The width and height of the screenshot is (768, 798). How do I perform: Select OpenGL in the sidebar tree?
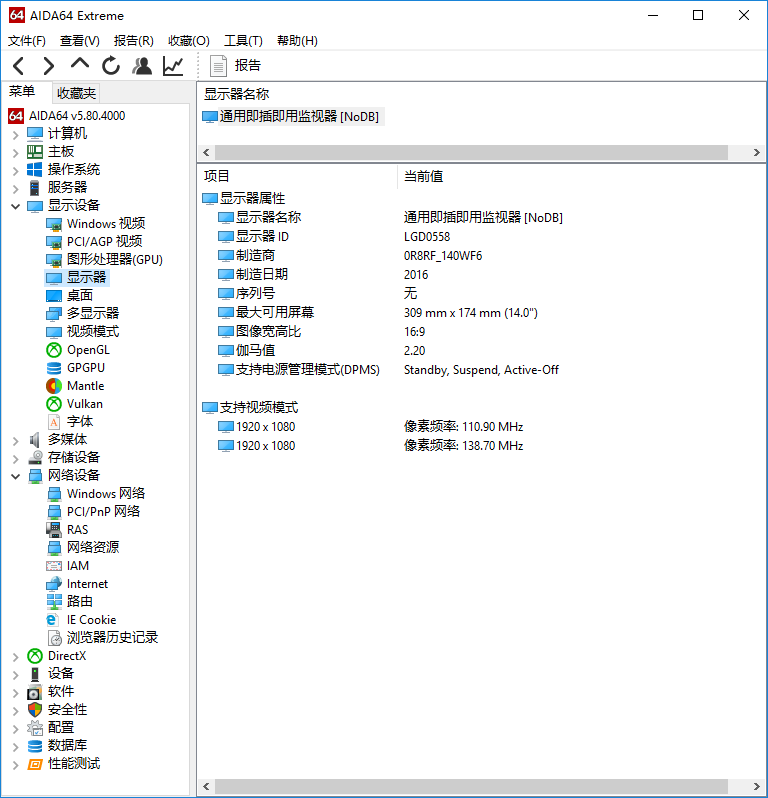(x=88, y=350)
